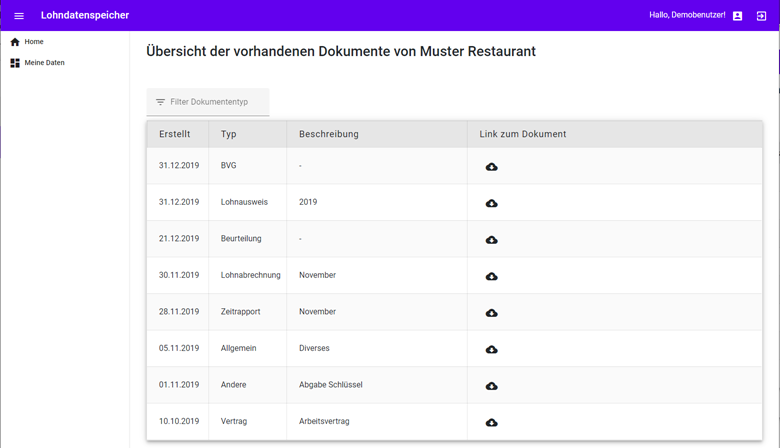Viewport: 780px width, 448px height.
Task: Open Meine Daten in the sidebar
Action: click(x=44, y=63)
